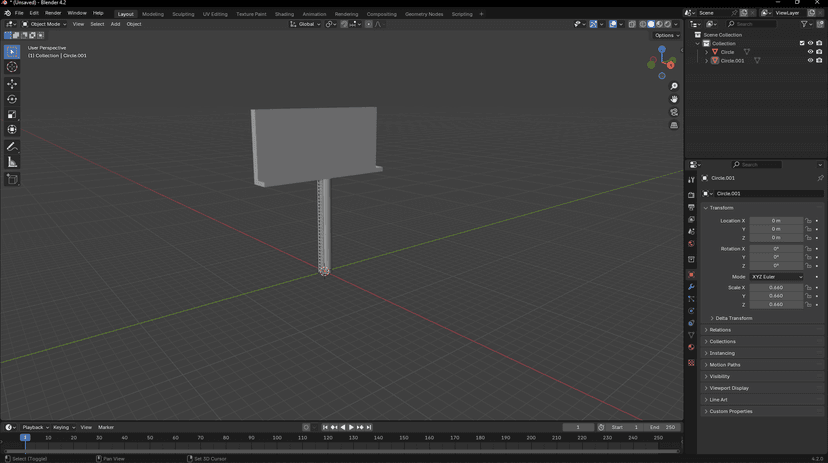Open the Output properties tab
This screenshot has width=828, height=463.
click(x=691, y=207)
